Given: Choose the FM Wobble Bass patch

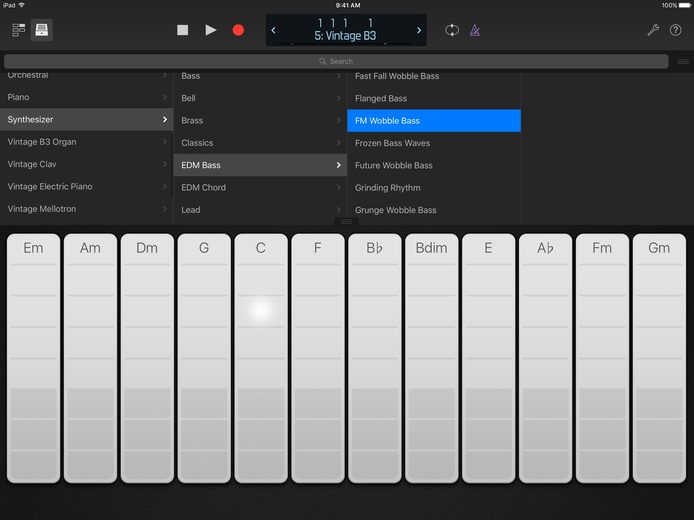Looking at the screenshot, I should [434, 121].
